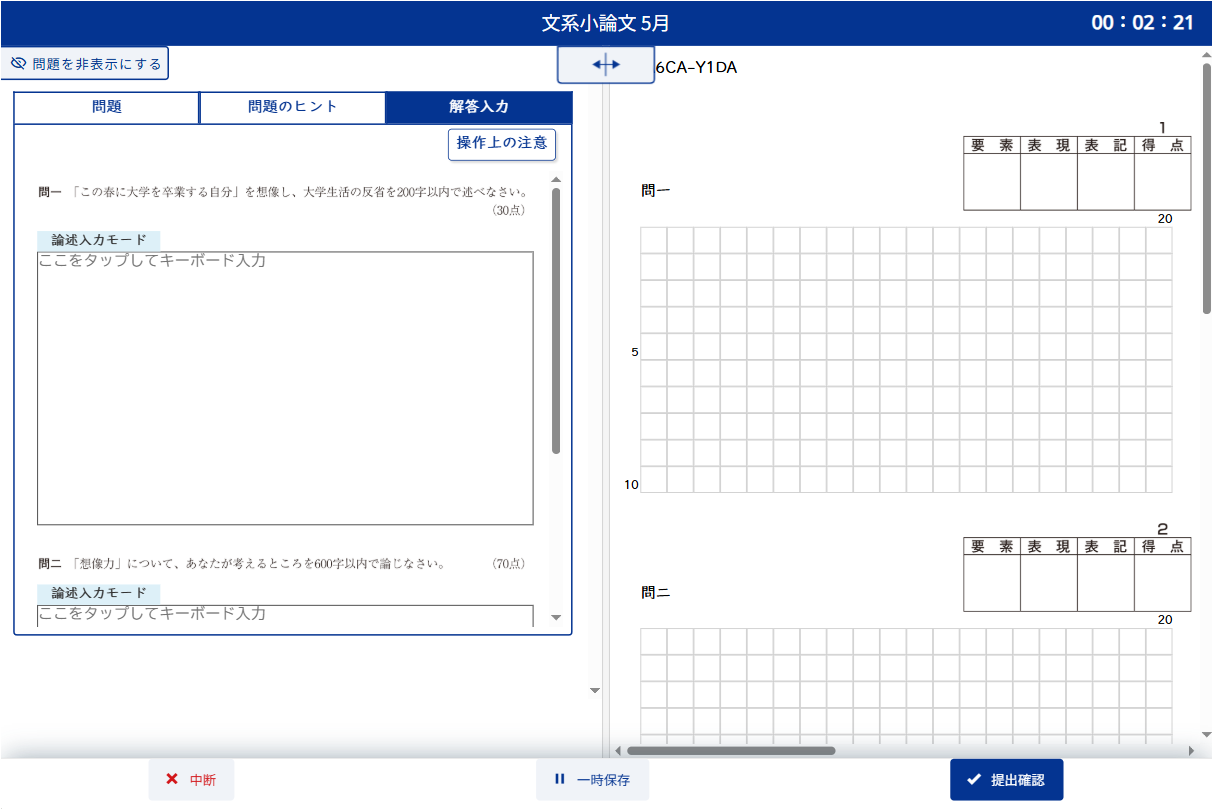Click the eye-slash icon to hide the question
The width and height of the screenshot is (1213, 809).
pos(18,63)
